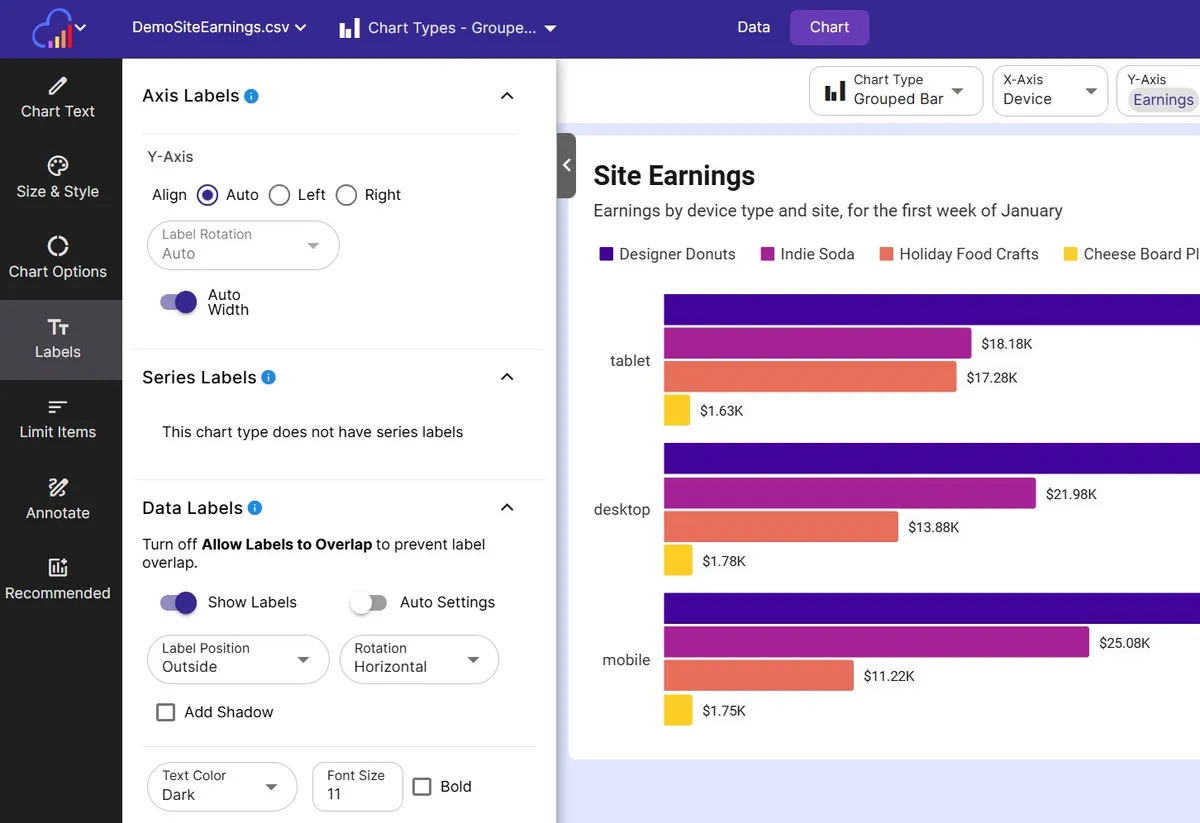Open the X-Axis Device dropdown
The width and height of the screenshot is (1200, 823).
click(1050, 91)
